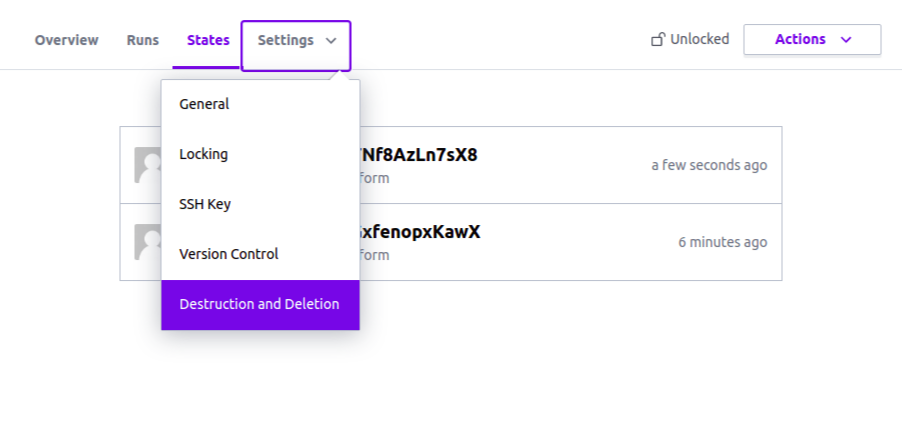This screenshot has height=435, width=902.
Task: Open state version ending xfenopxKawX
Action: (420, 232)
